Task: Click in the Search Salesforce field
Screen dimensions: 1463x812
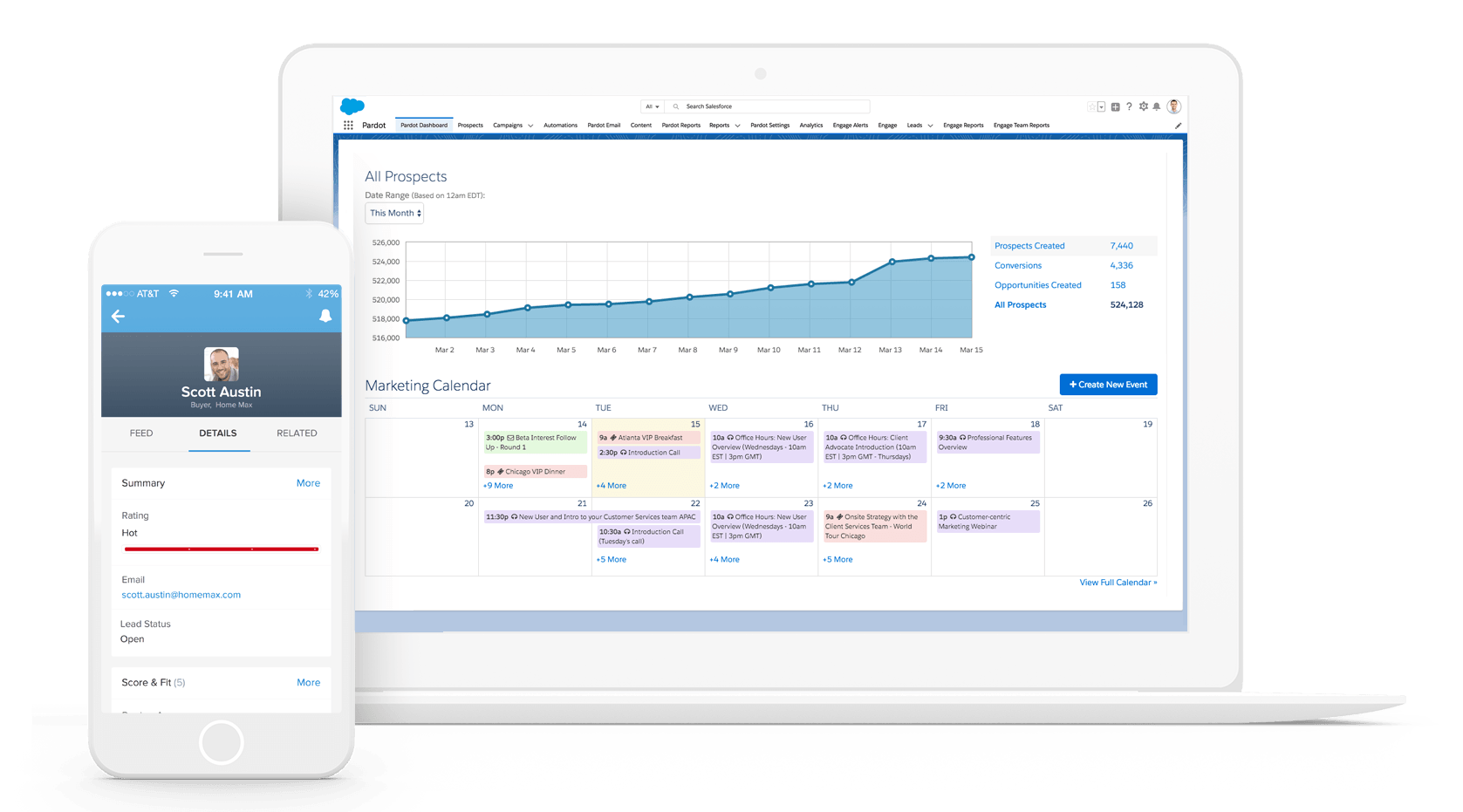Action: point(768,106)
